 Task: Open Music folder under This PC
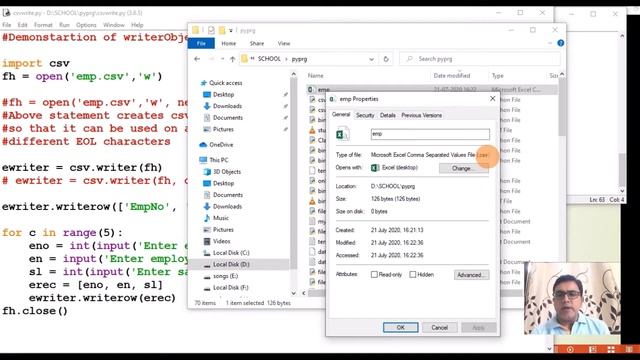221,218
